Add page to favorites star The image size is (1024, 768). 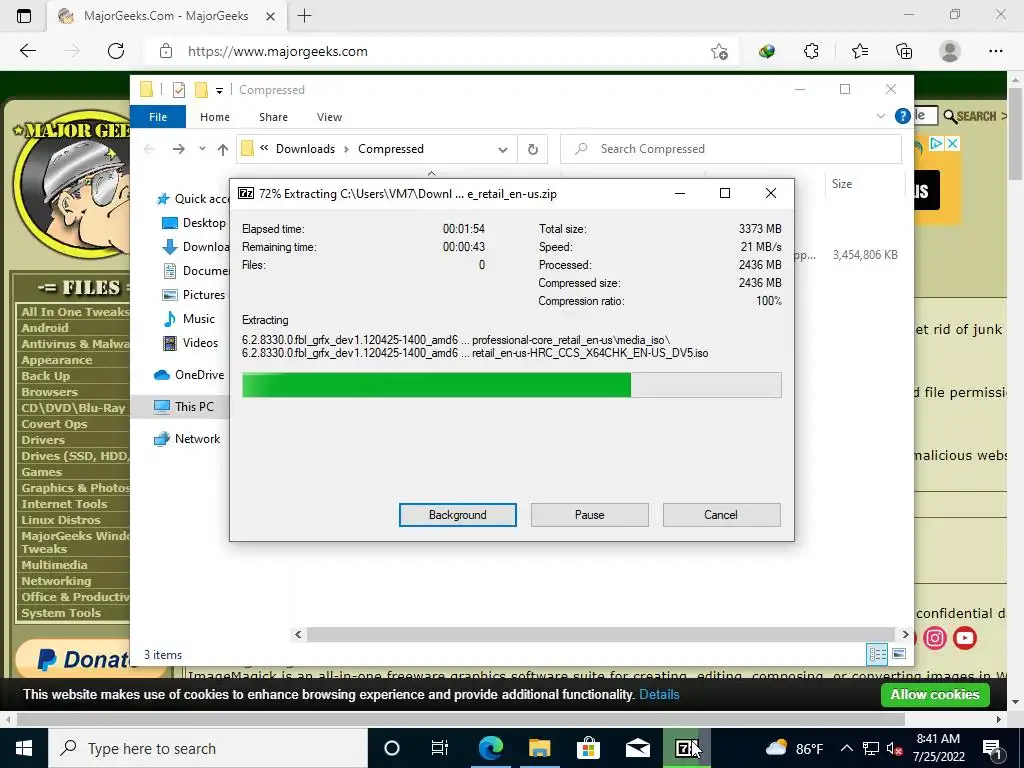[x=719, y=51]
